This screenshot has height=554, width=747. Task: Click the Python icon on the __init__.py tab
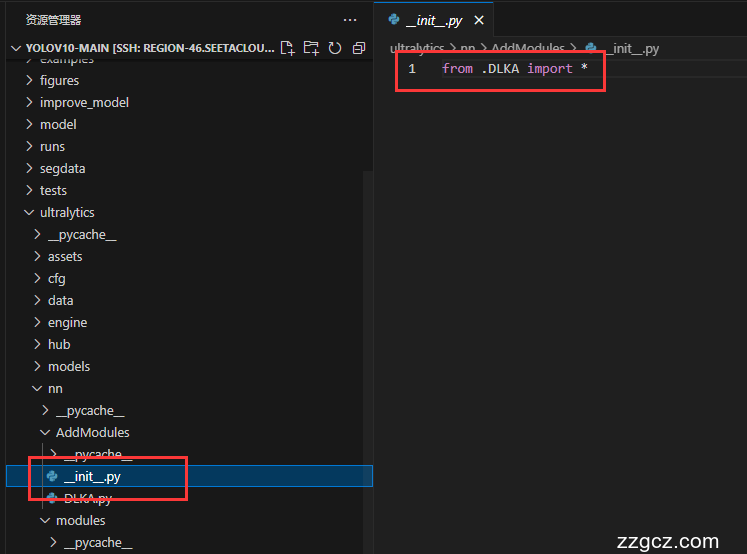click(x=394, y=20)
